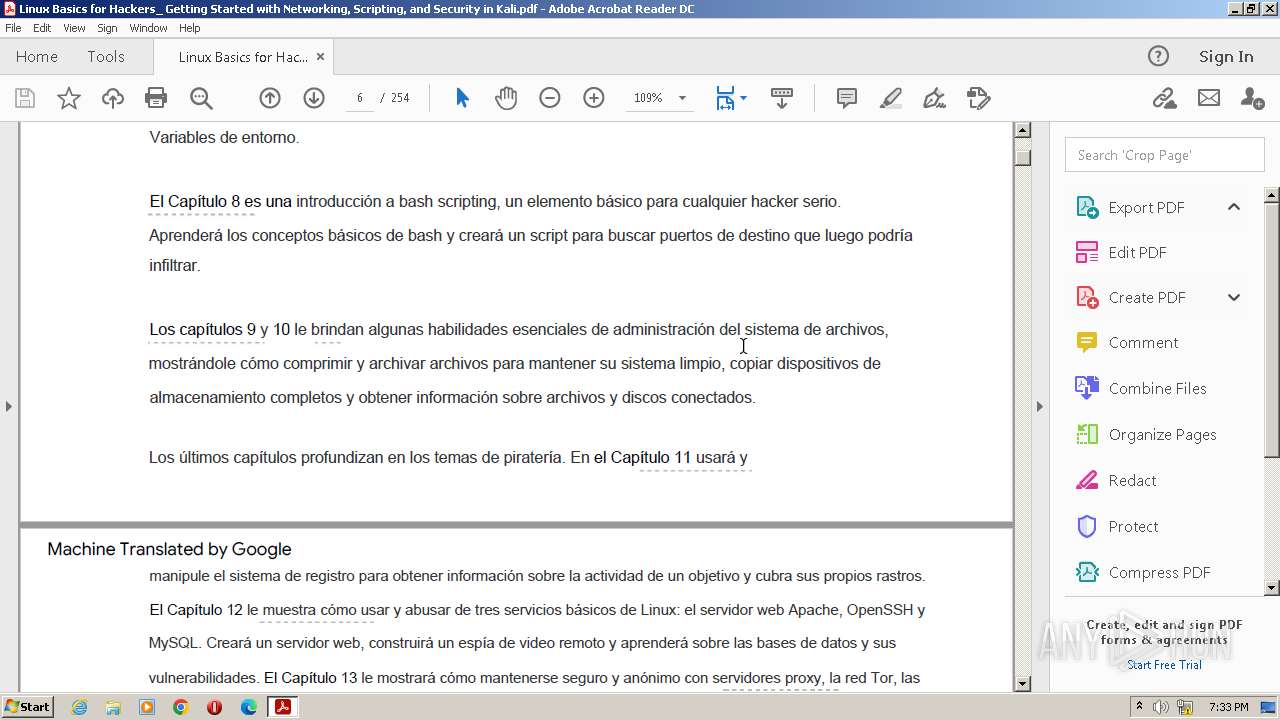Click the tools pane scrollbar down arrow
1280x720 pixels.
point(1272,588)
